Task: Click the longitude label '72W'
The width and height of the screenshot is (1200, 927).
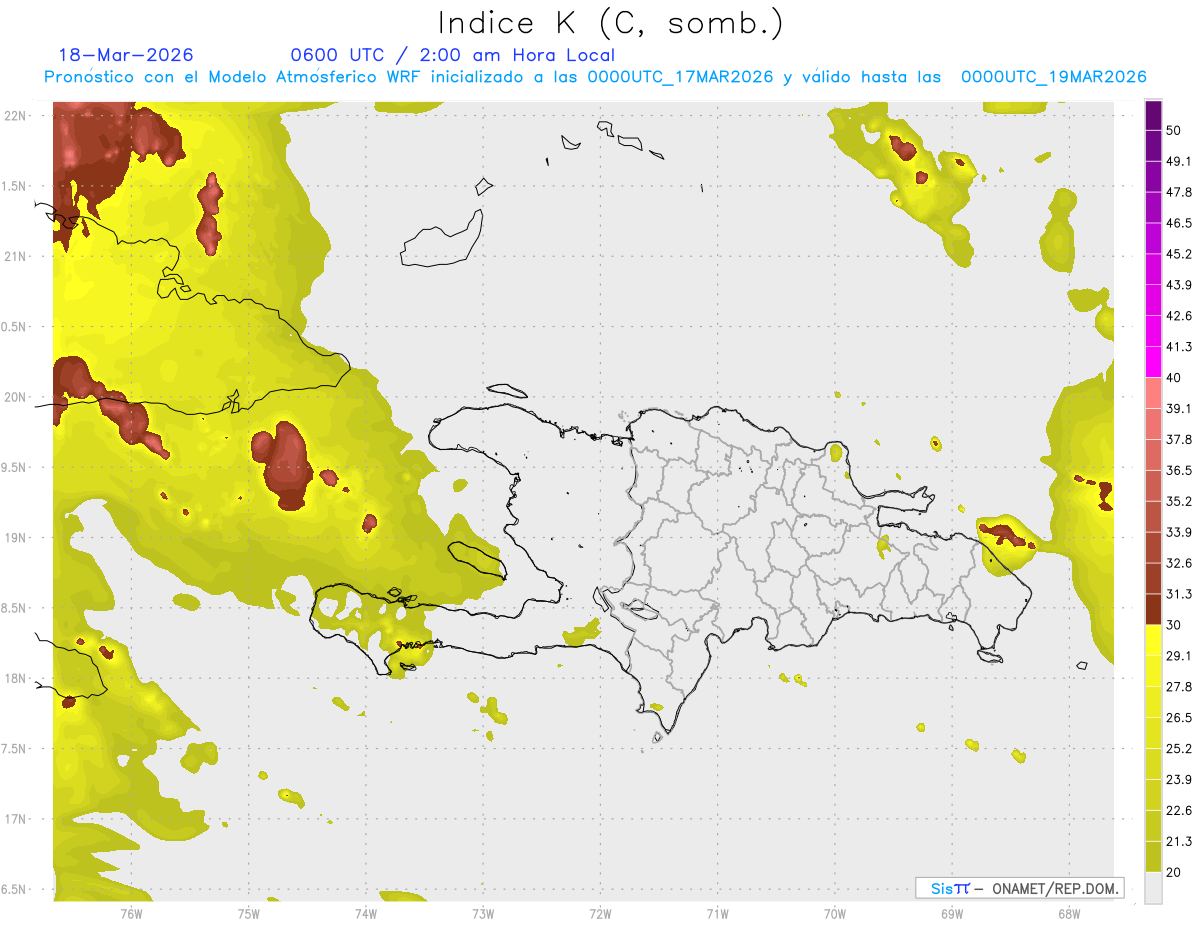Action: pos(600,913)
